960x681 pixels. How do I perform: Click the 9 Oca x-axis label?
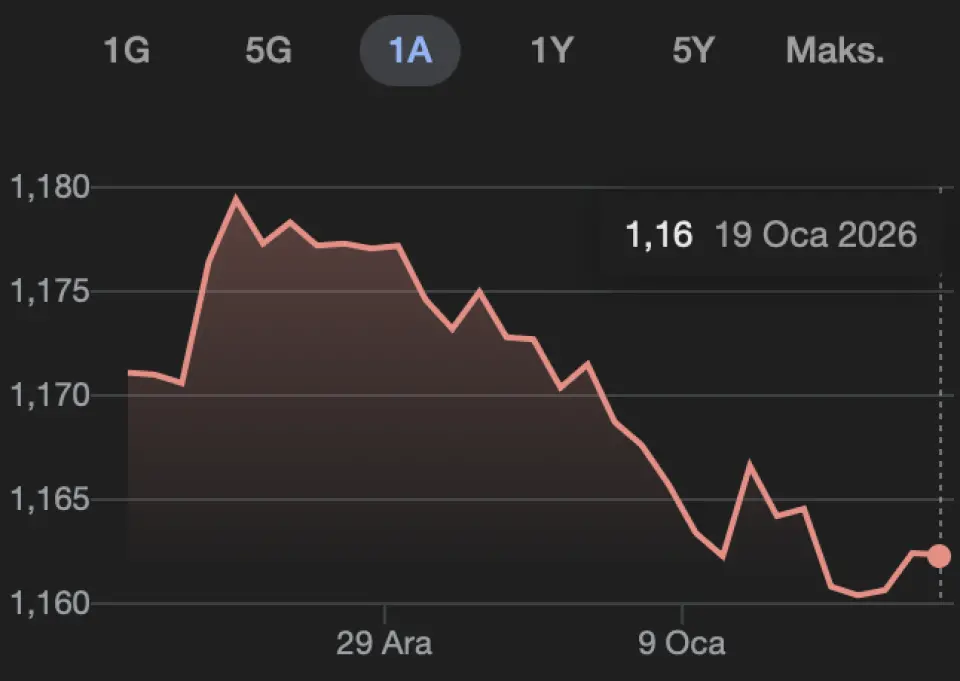click(x=682, y=642)
